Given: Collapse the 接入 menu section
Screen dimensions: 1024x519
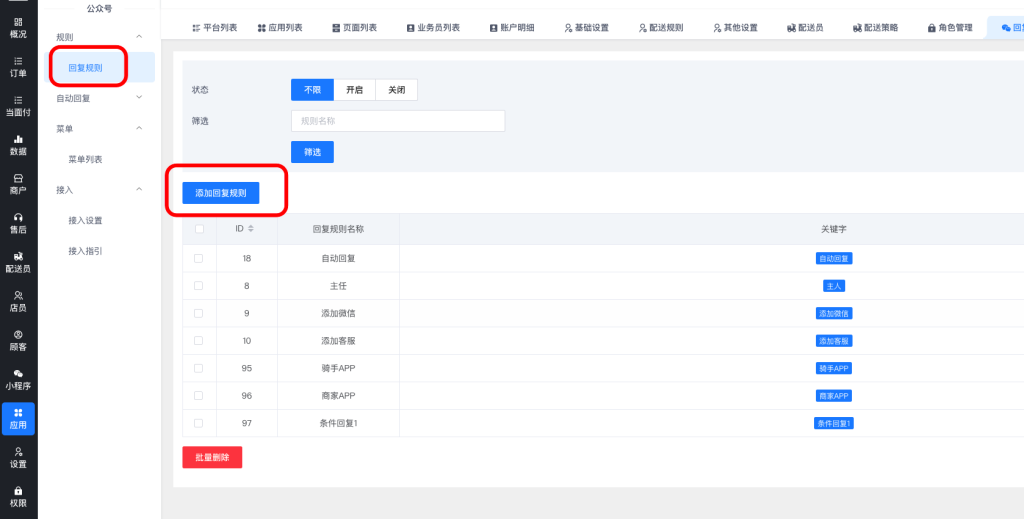Looking at the screenshot, I should tap(139, 189).
